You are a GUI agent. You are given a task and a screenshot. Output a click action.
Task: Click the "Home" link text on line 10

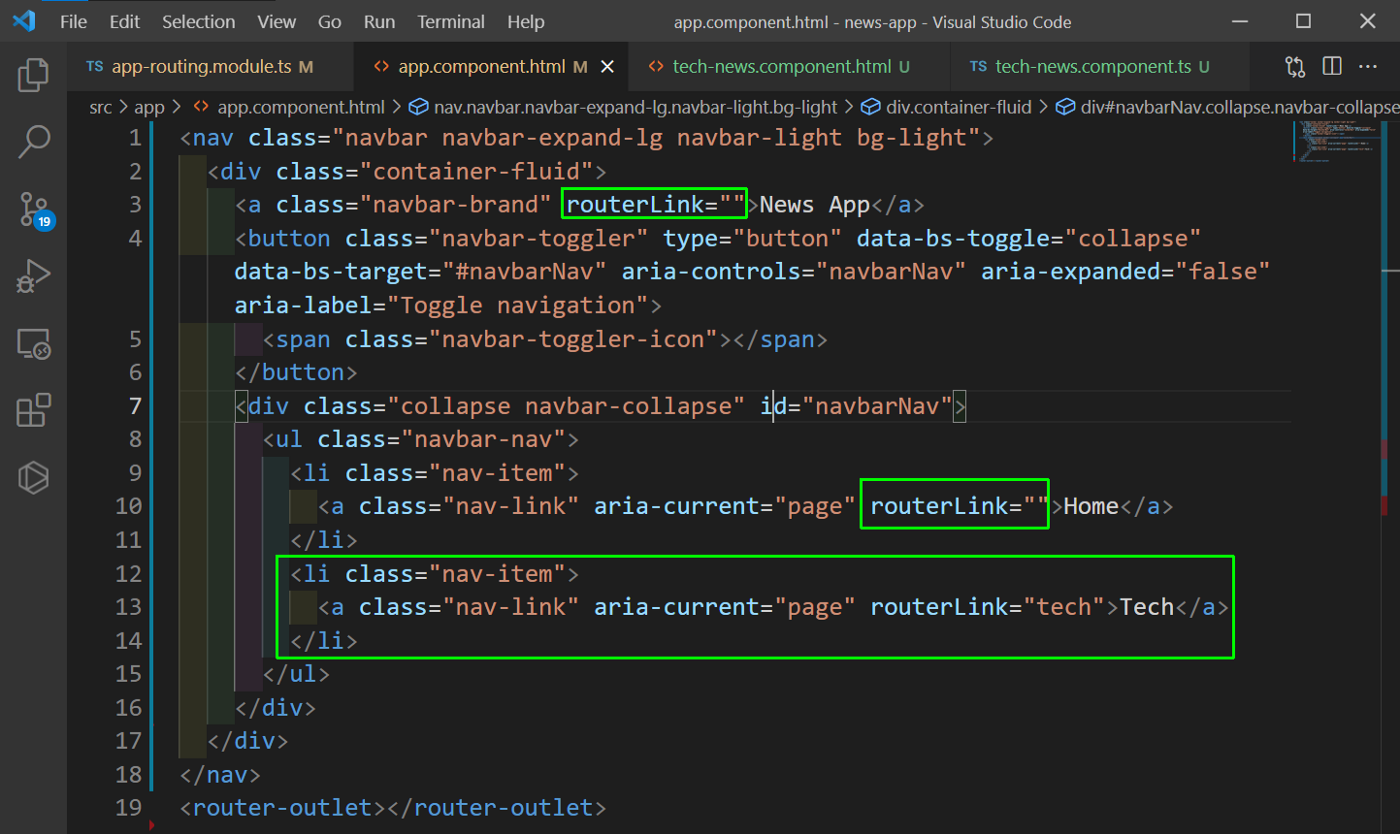click(1091, 506)
